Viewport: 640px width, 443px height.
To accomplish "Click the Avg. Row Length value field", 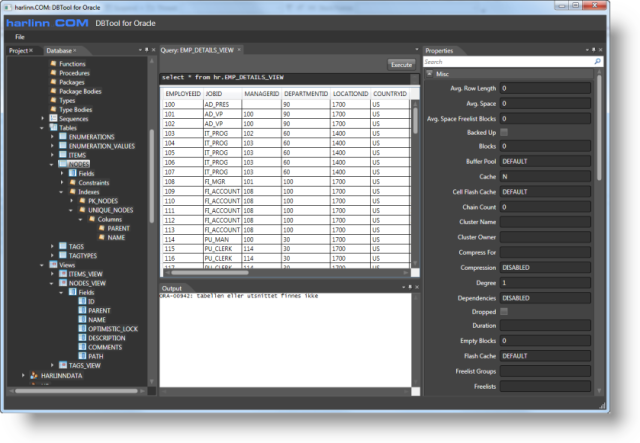I will pos(545,88).
